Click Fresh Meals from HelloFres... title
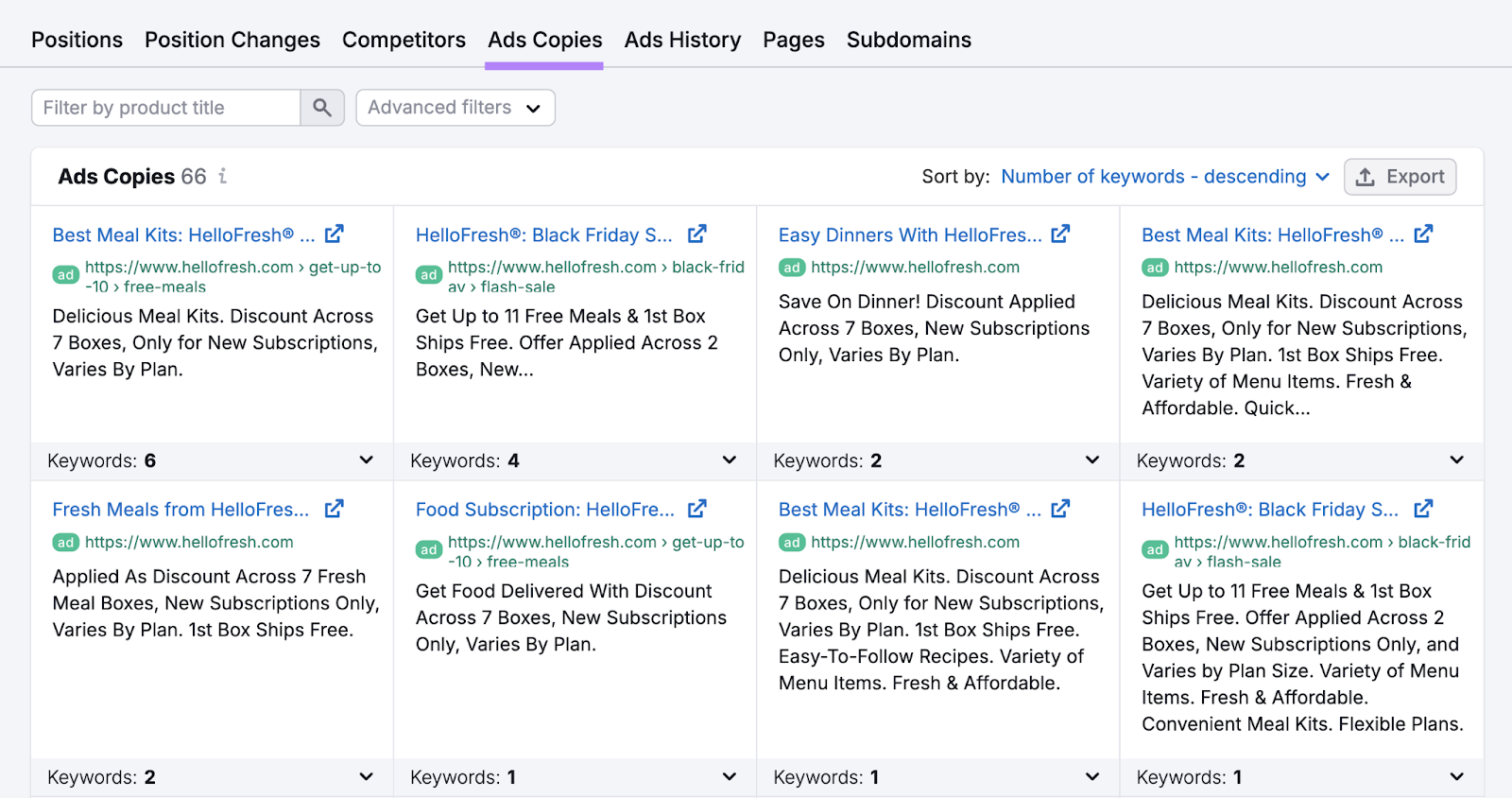The width and height of the screenshot is (1512, 798). [180, 510]
